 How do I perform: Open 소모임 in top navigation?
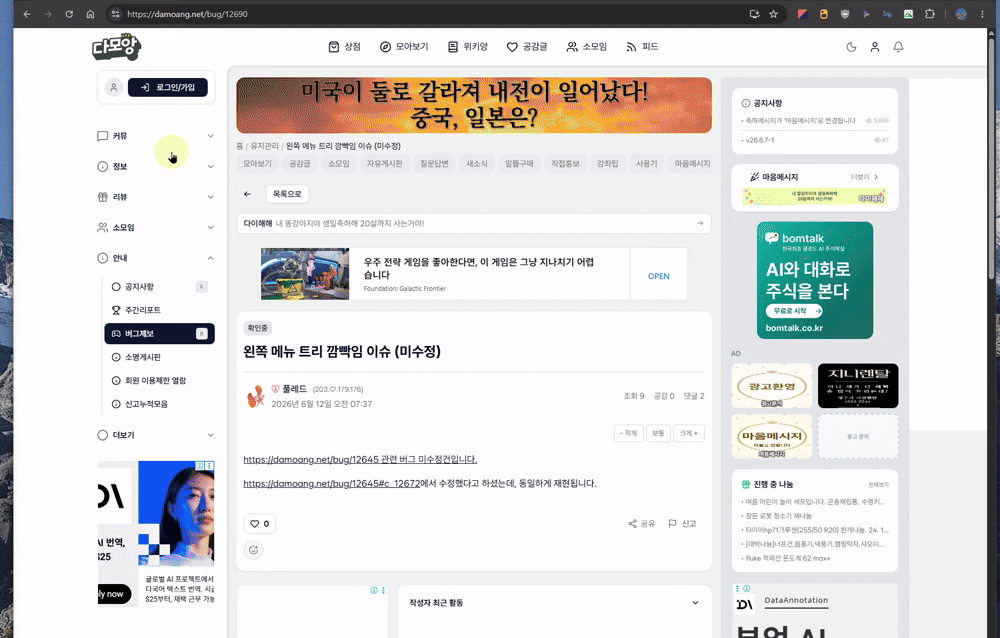[587, 47]
